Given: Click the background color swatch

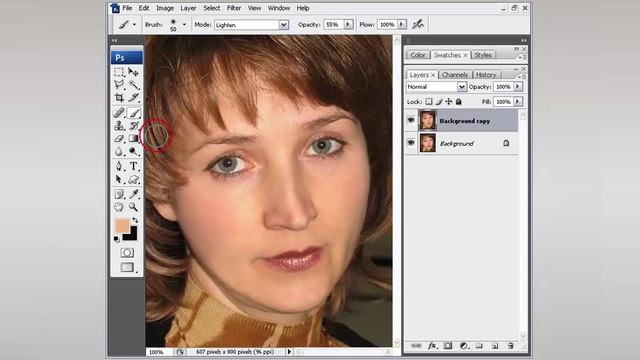Looking at the screenshot, I should click(x=132, y=236).
